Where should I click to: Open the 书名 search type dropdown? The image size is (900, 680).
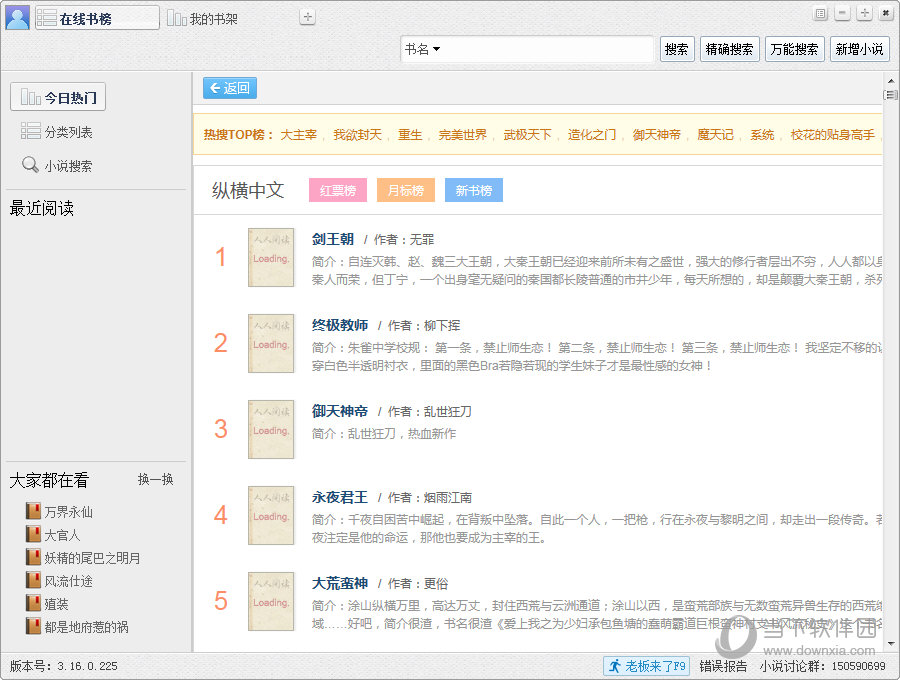(x=422, y=49)
